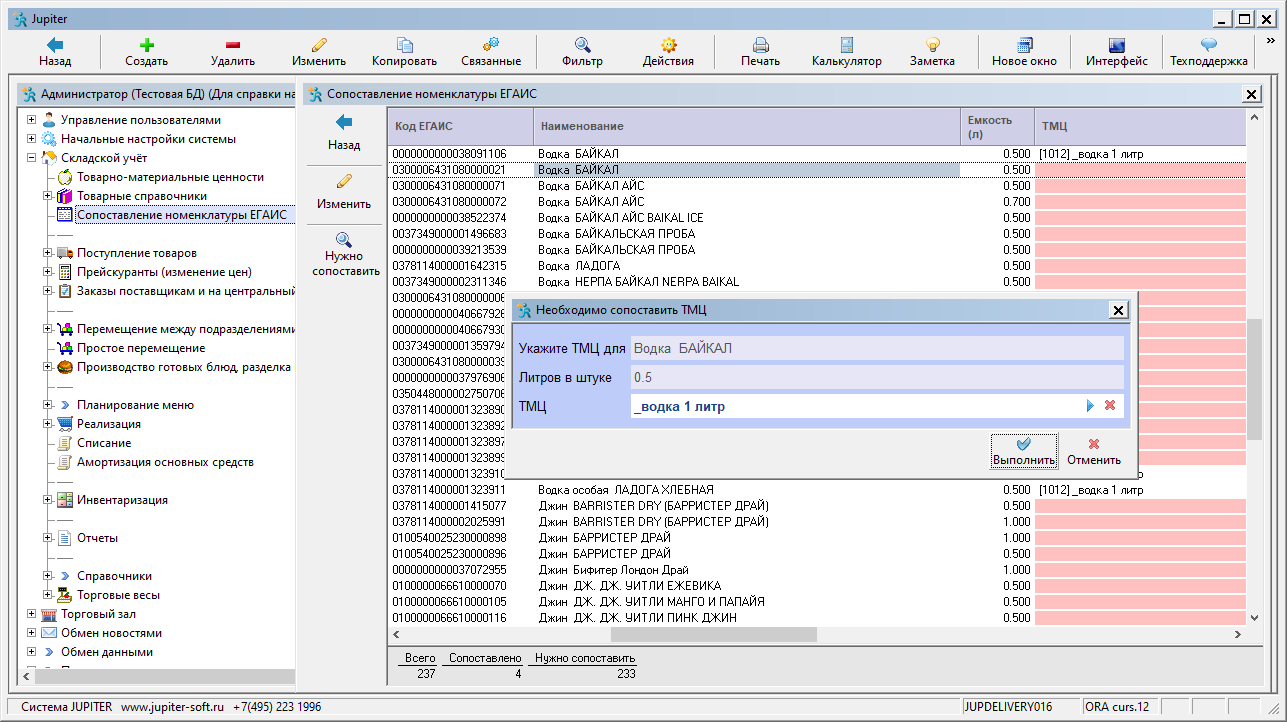1287x722 pixels.
Task: Open the Действия gear menu
Action: [x=668, y=45]
